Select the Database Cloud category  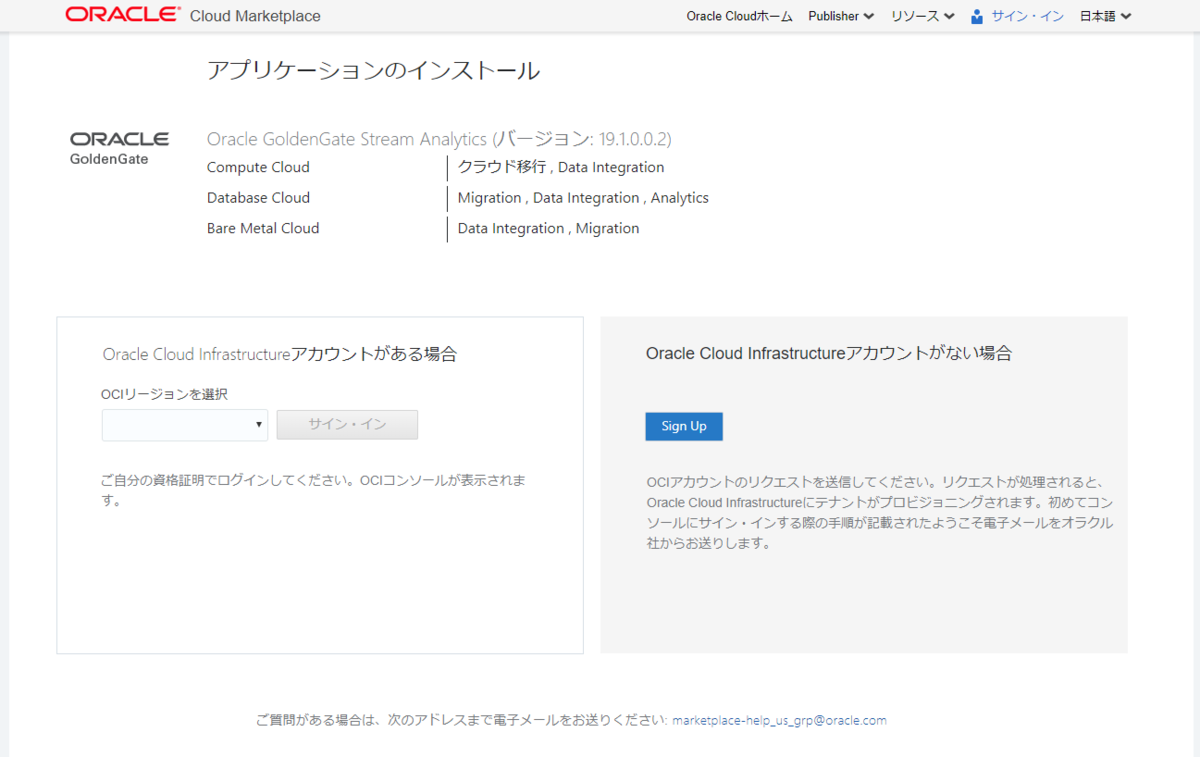tap(258, 197)
